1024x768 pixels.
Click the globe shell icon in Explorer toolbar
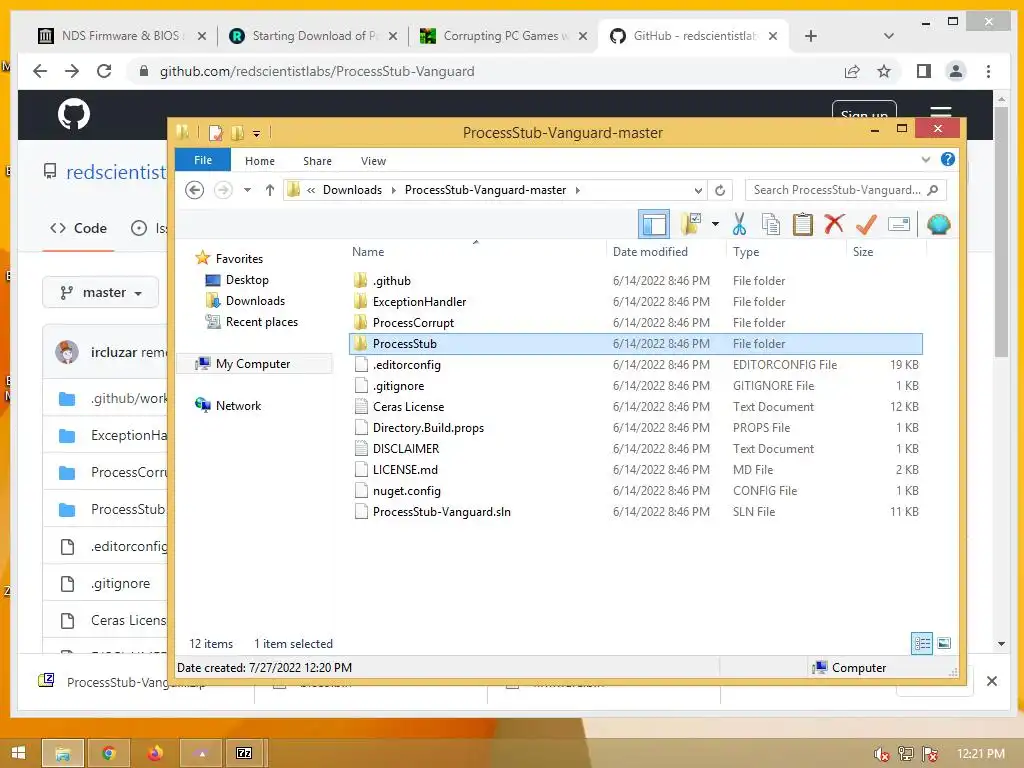click(938, 224)
